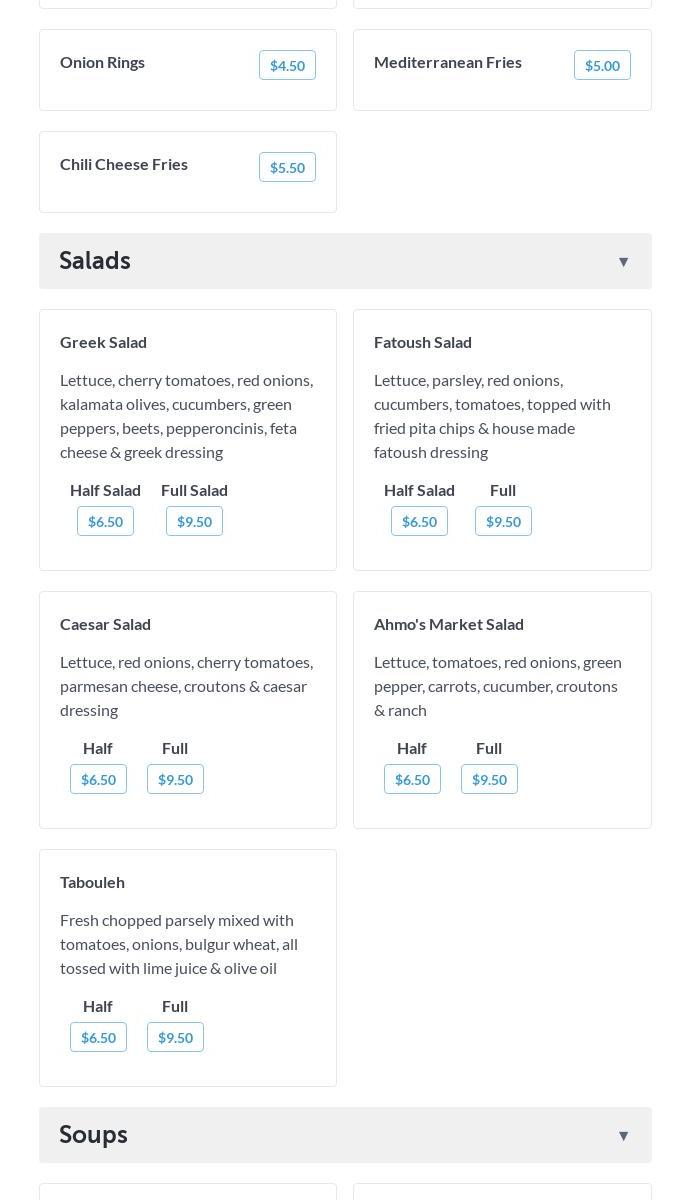The image size is (690, 1200).
Task: Click the Ahmo's Market Salad title
Action: (448, 624)
